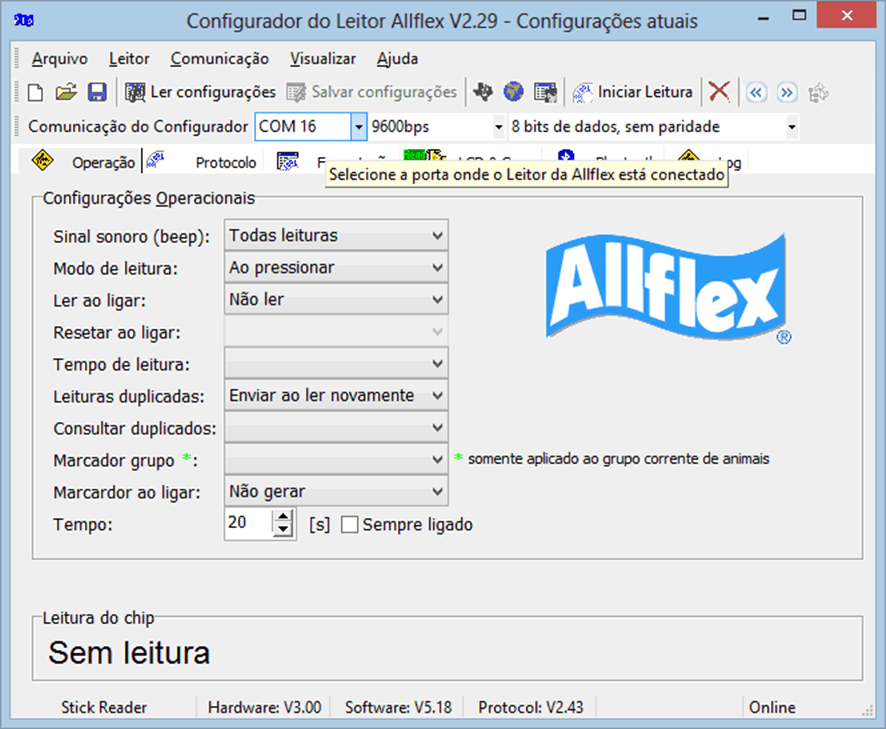Click Ler configurações to read reader settings
Viewport: 886px width, 729px height.
tap(201, 92)
